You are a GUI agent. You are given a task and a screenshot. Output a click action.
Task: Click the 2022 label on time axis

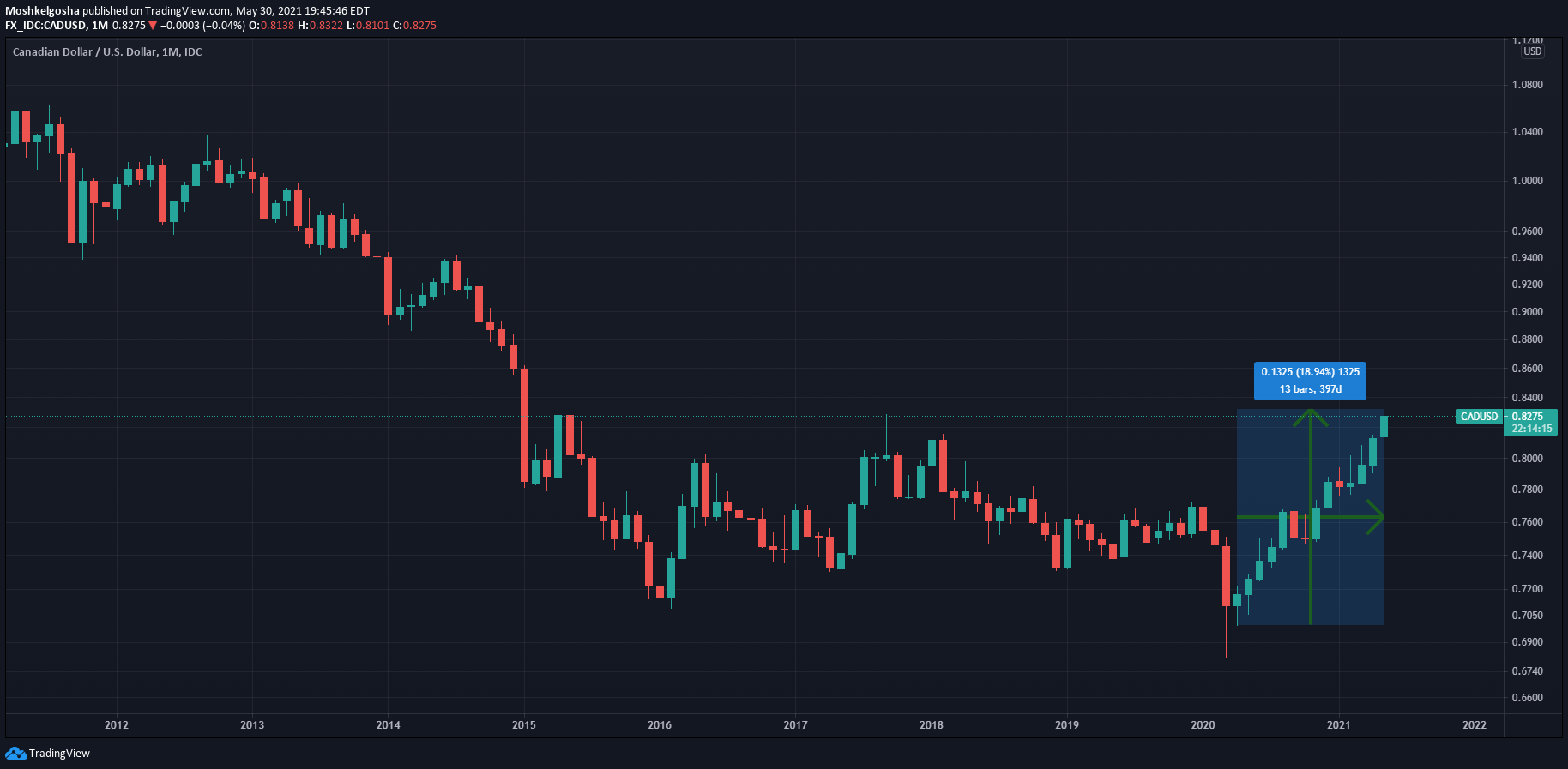[1475, 725]
